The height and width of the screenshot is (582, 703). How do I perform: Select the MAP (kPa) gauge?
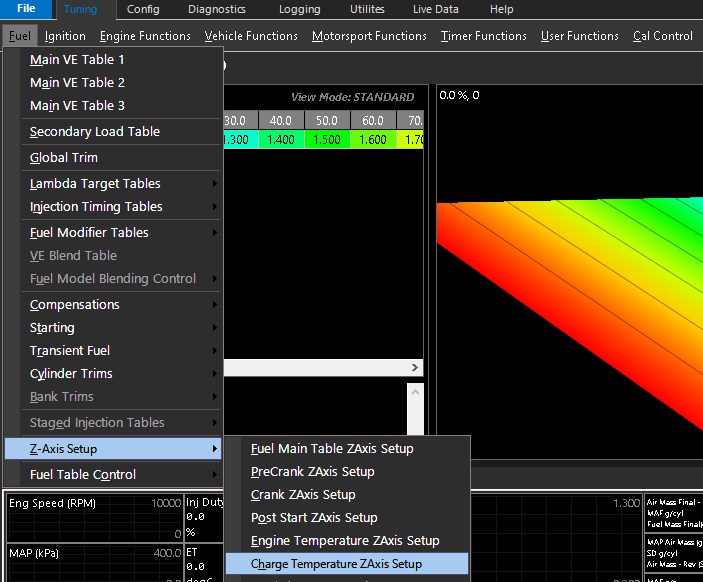click(x=95, y=563)
